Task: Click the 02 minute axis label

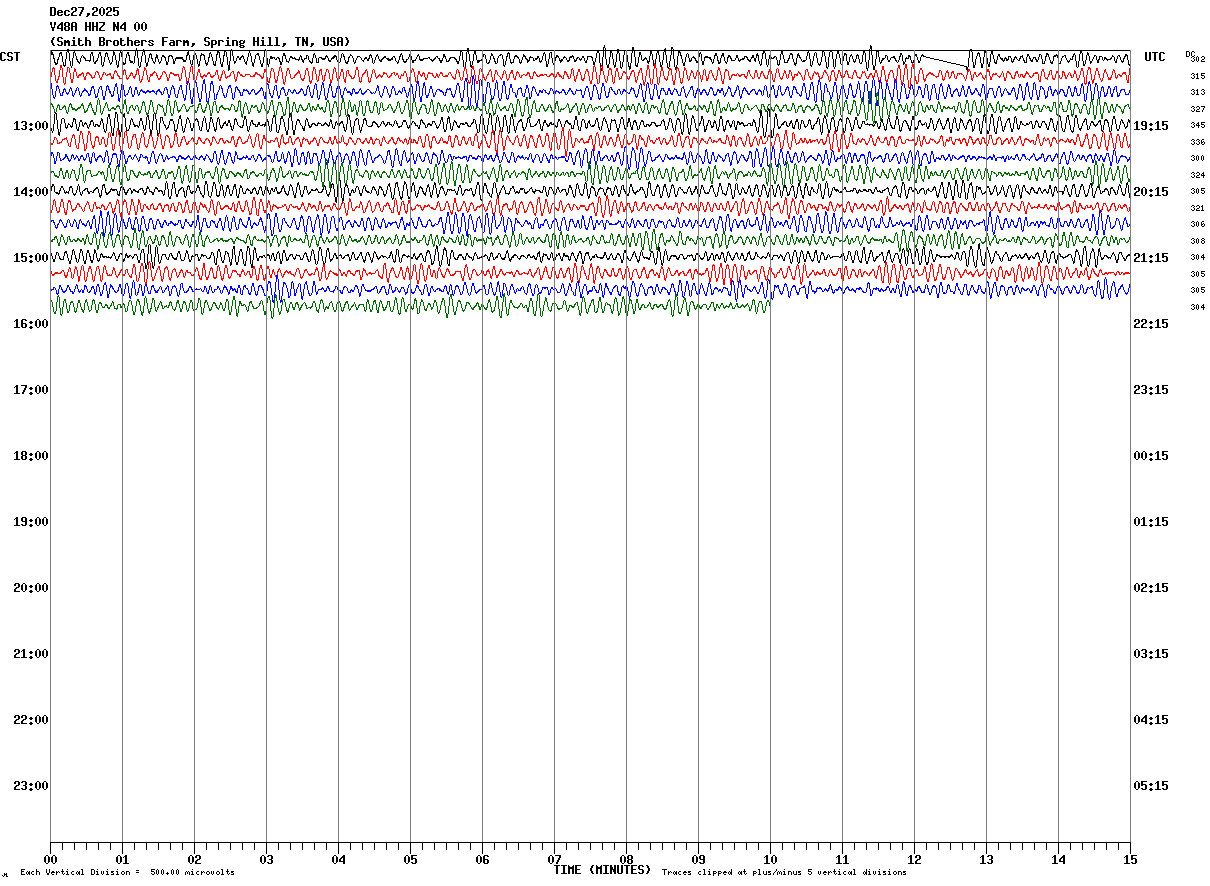Action: click(194, 860)
